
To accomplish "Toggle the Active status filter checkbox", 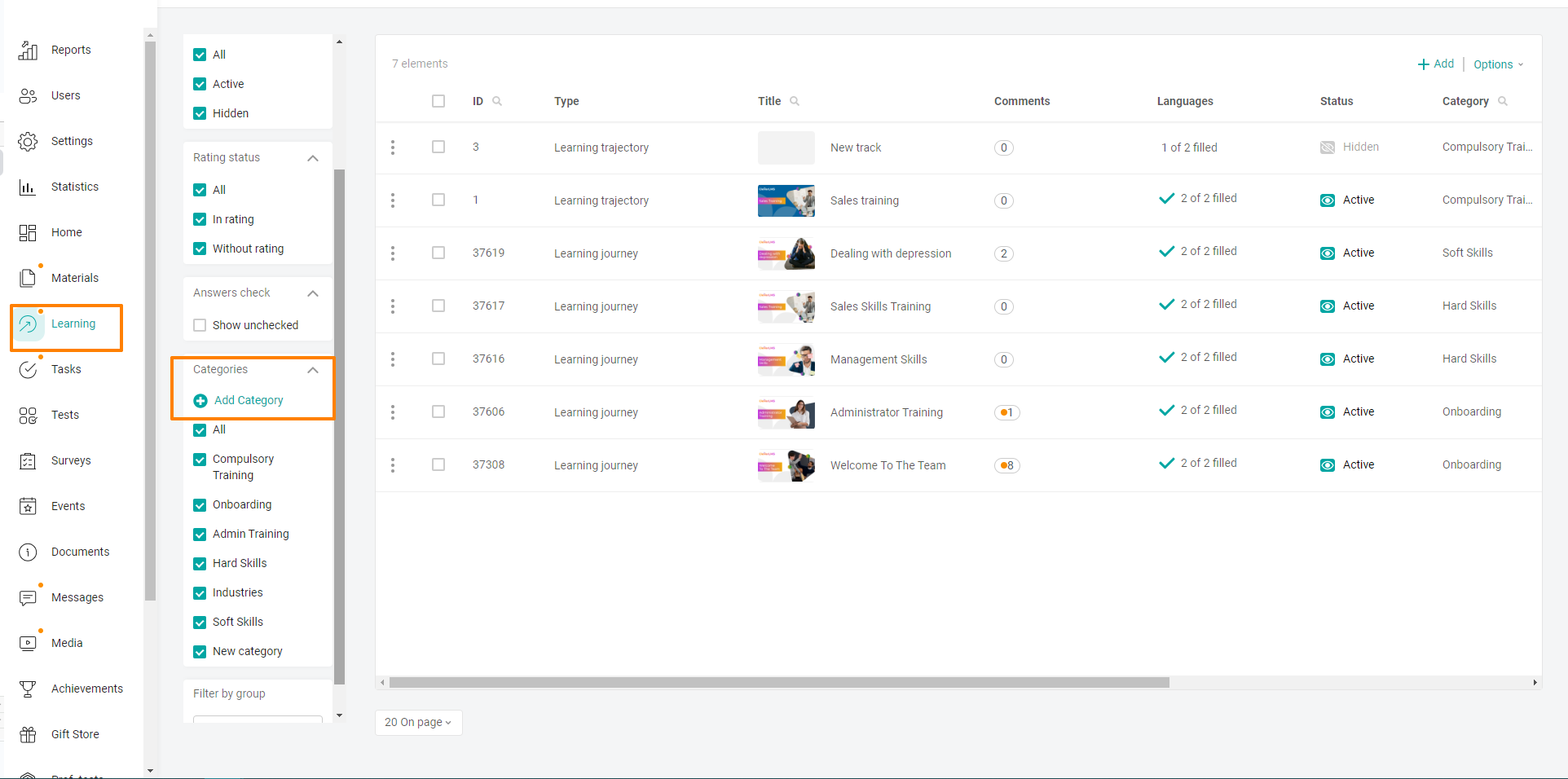I will coord(200,84).
